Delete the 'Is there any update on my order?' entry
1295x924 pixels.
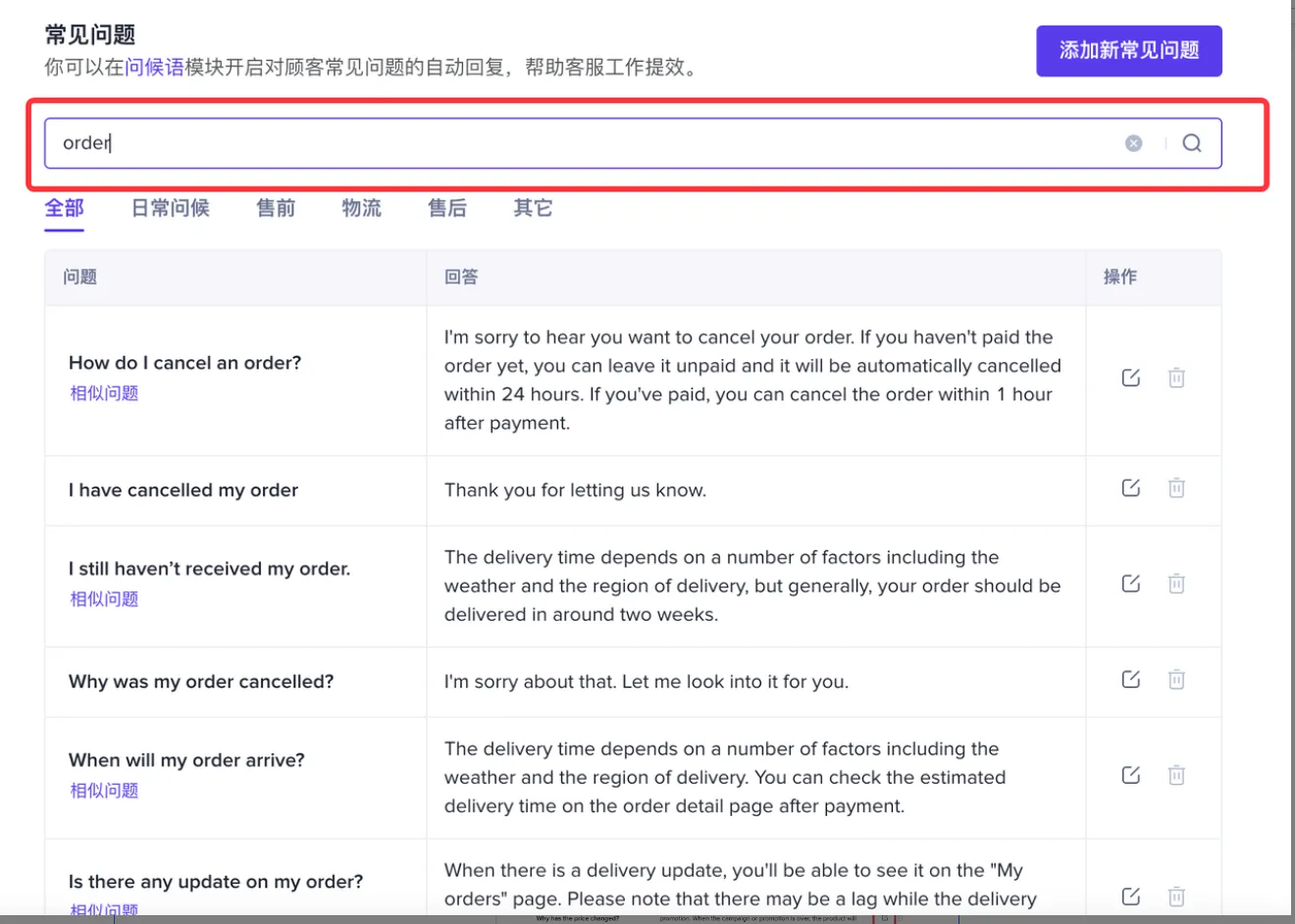1176,896
